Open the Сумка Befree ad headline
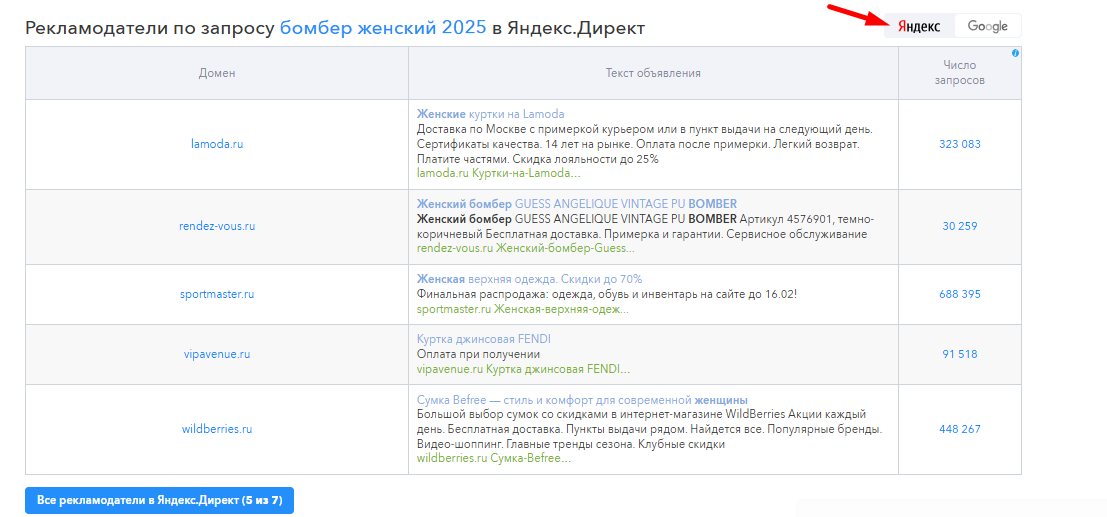The image size is (1107, 517). (582, 400)
